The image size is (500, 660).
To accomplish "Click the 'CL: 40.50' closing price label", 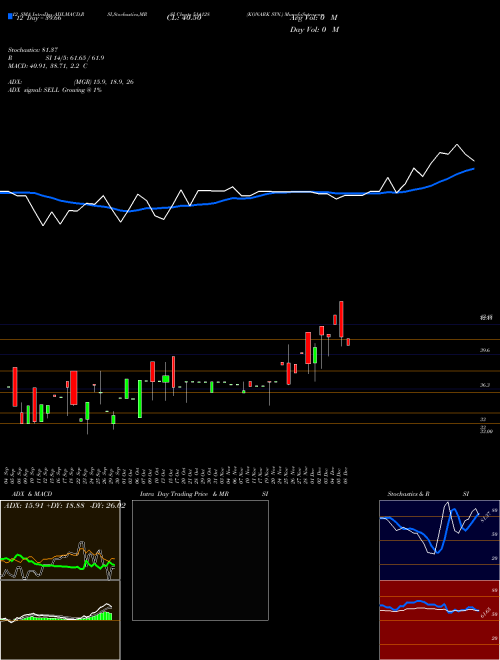I will point(184,18).
